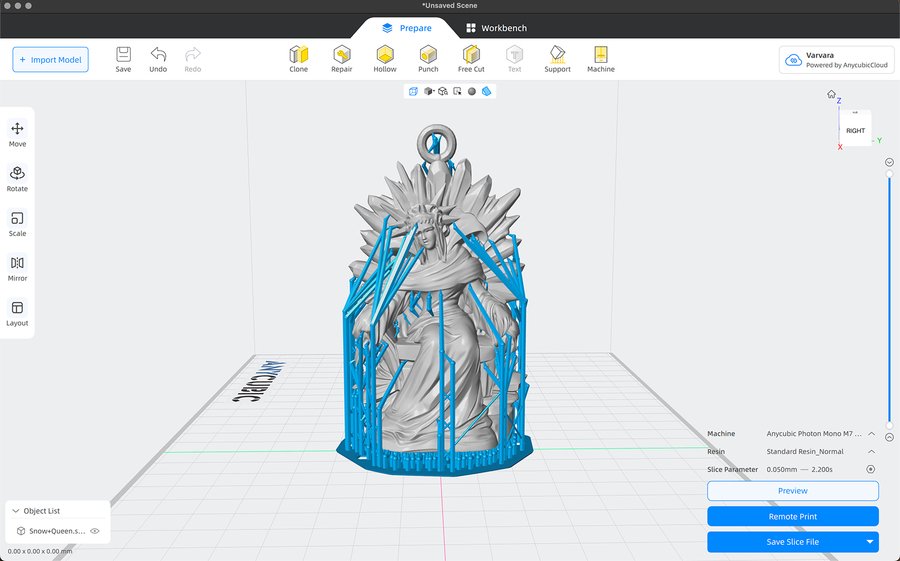Open the Layout tool
Viewport: 900px width, 561px height.
pyautogui.click(x=17, y=313)
